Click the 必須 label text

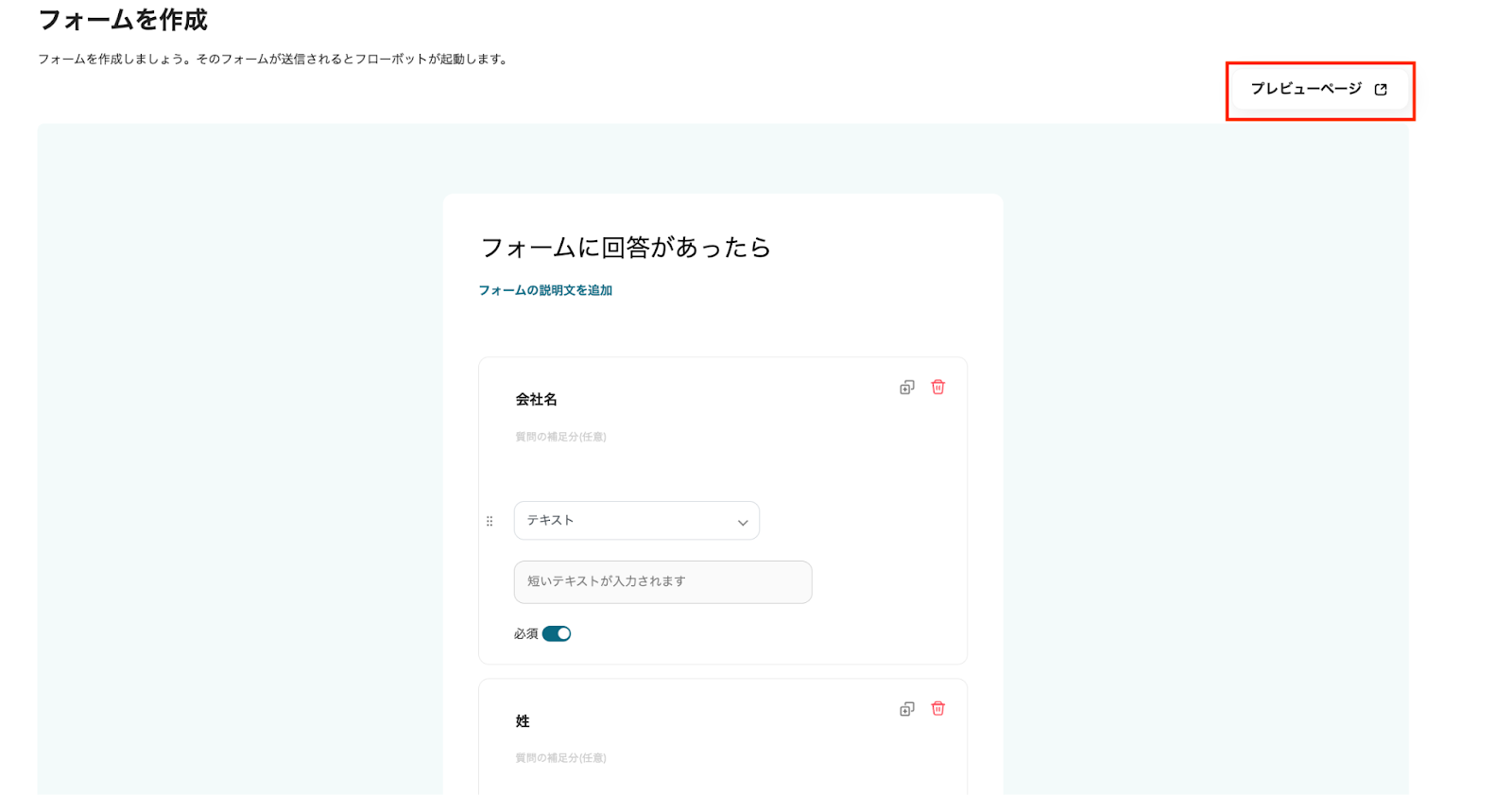point(526,634)
